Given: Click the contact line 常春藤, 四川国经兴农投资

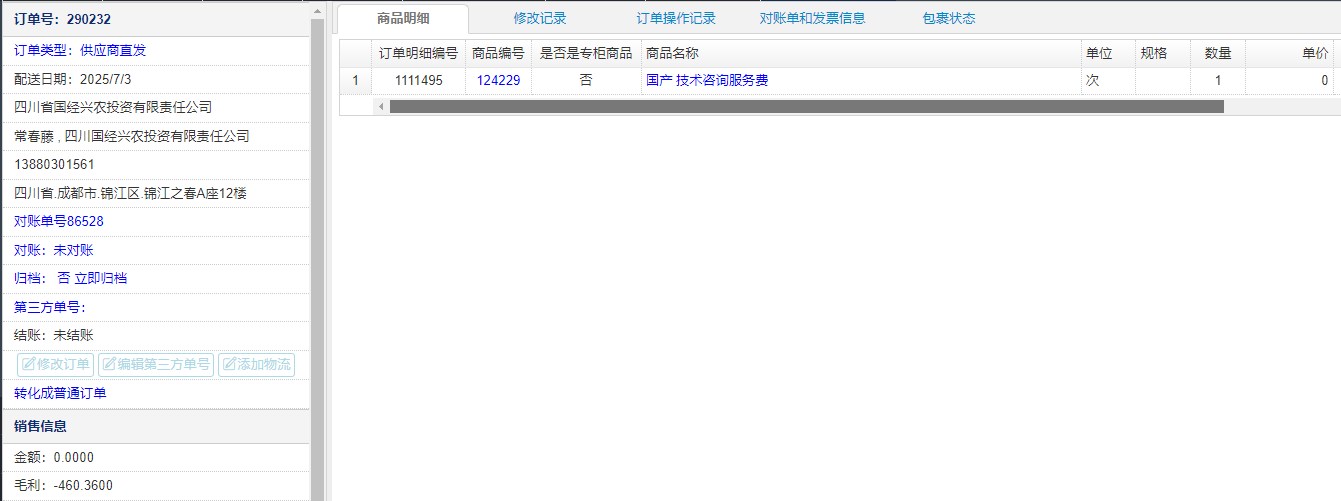Looking at the screenshot, I should 132,136.
